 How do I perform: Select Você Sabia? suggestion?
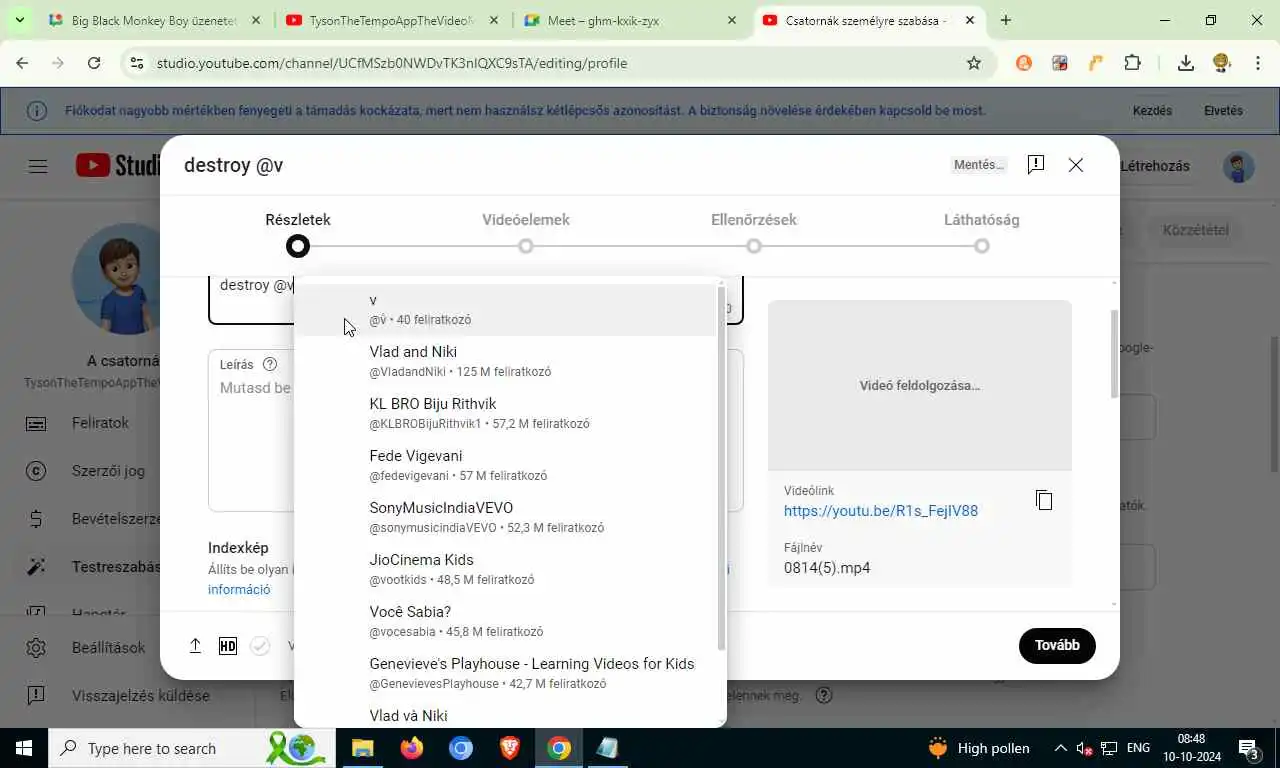506,622
